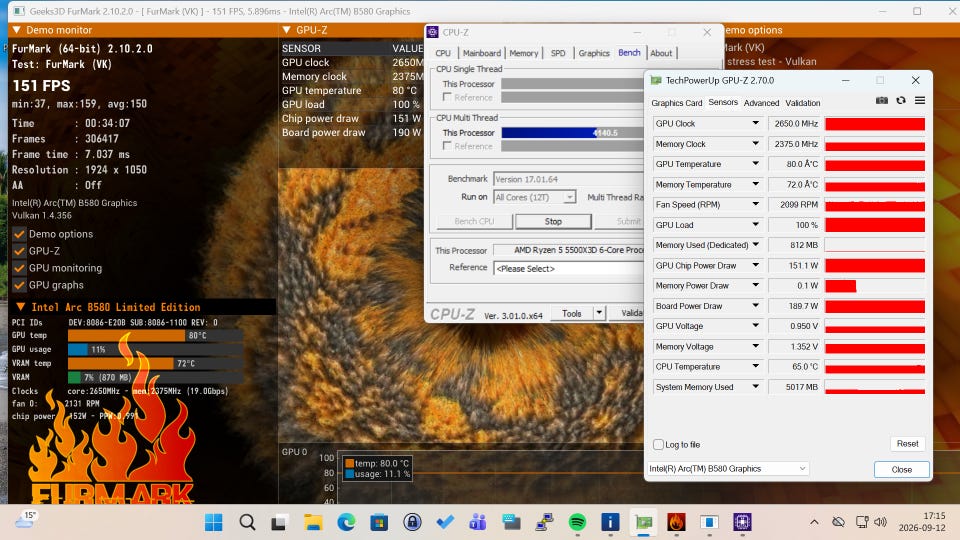
Task: Open the volume speaker tray icon
Action: pyautogui.click(x=880, y=522)
